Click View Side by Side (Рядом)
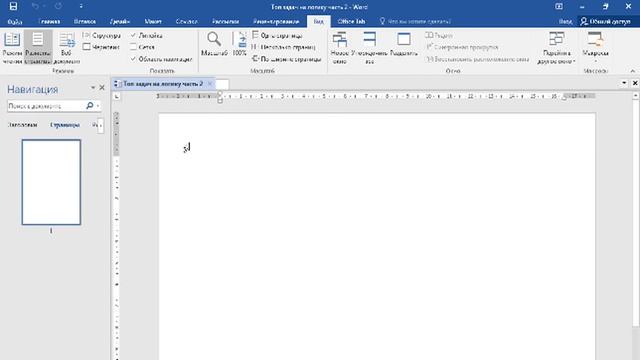This screenshot has width=640, height=360. pos(439,36)
